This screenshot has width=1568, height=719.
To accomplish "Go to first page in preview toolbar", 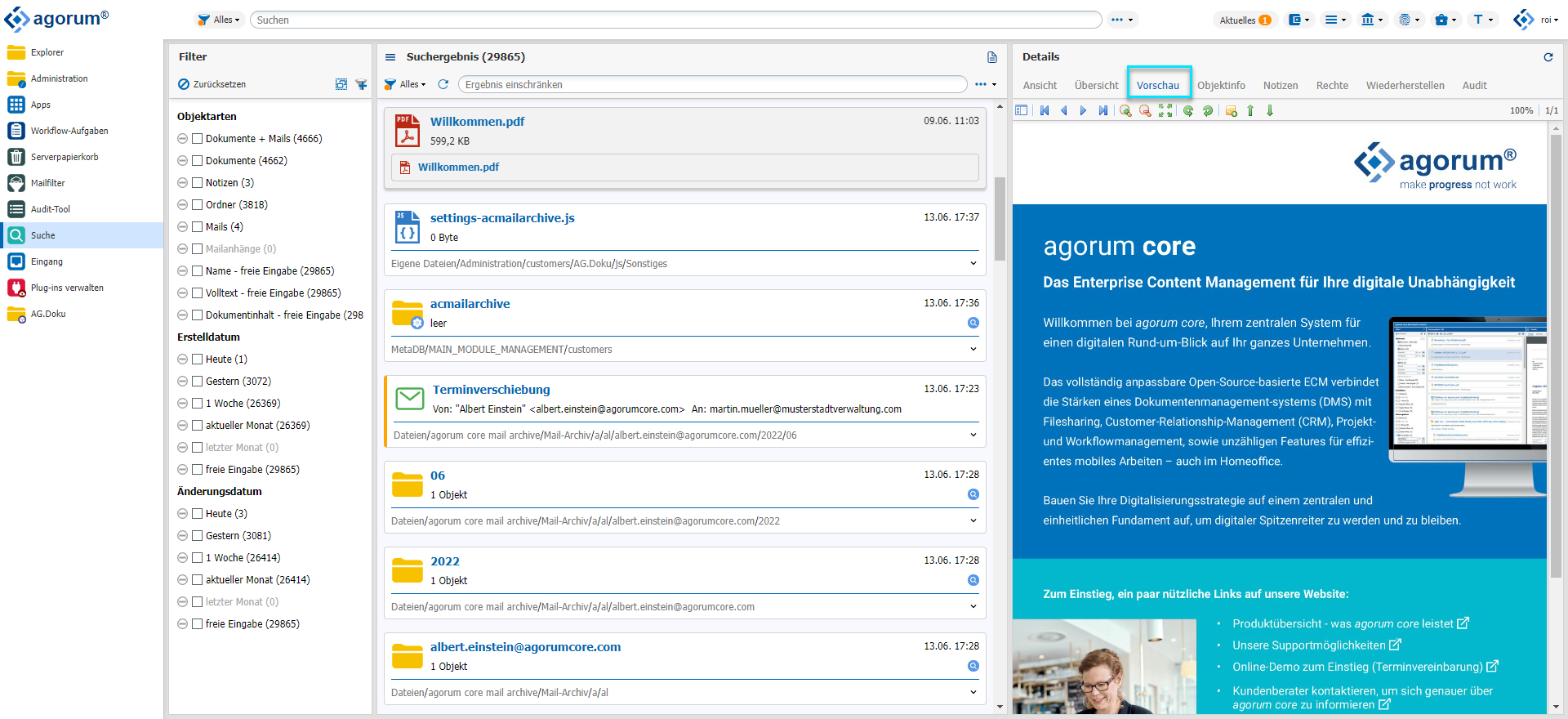I will point(1045,110).
